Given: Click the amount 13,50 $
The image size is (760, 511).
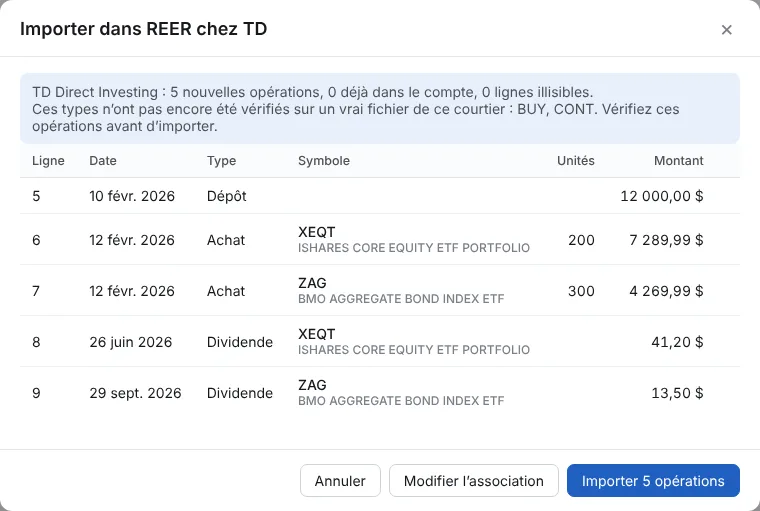Looking at the screenshot, I should point(677,393).
